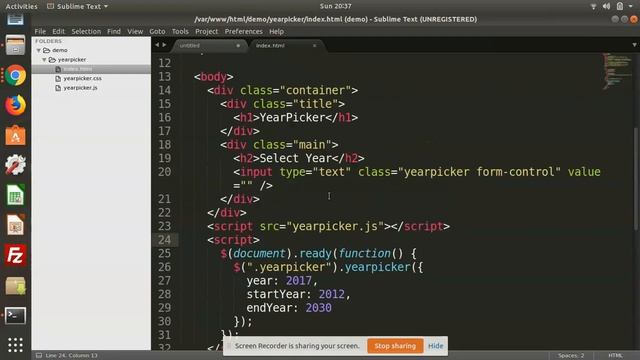Click the editor vertical scrollbar

click(636, 179)
